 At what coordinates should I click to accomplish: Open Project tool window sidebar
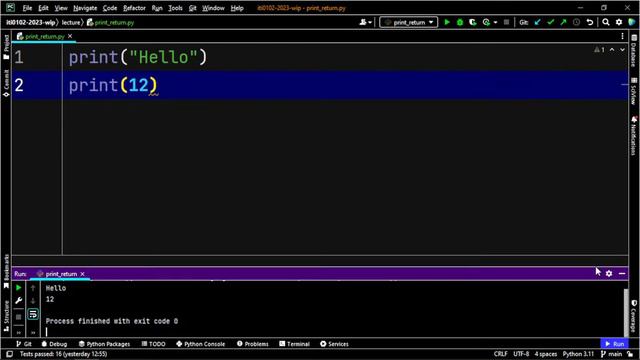click(6, 47)
